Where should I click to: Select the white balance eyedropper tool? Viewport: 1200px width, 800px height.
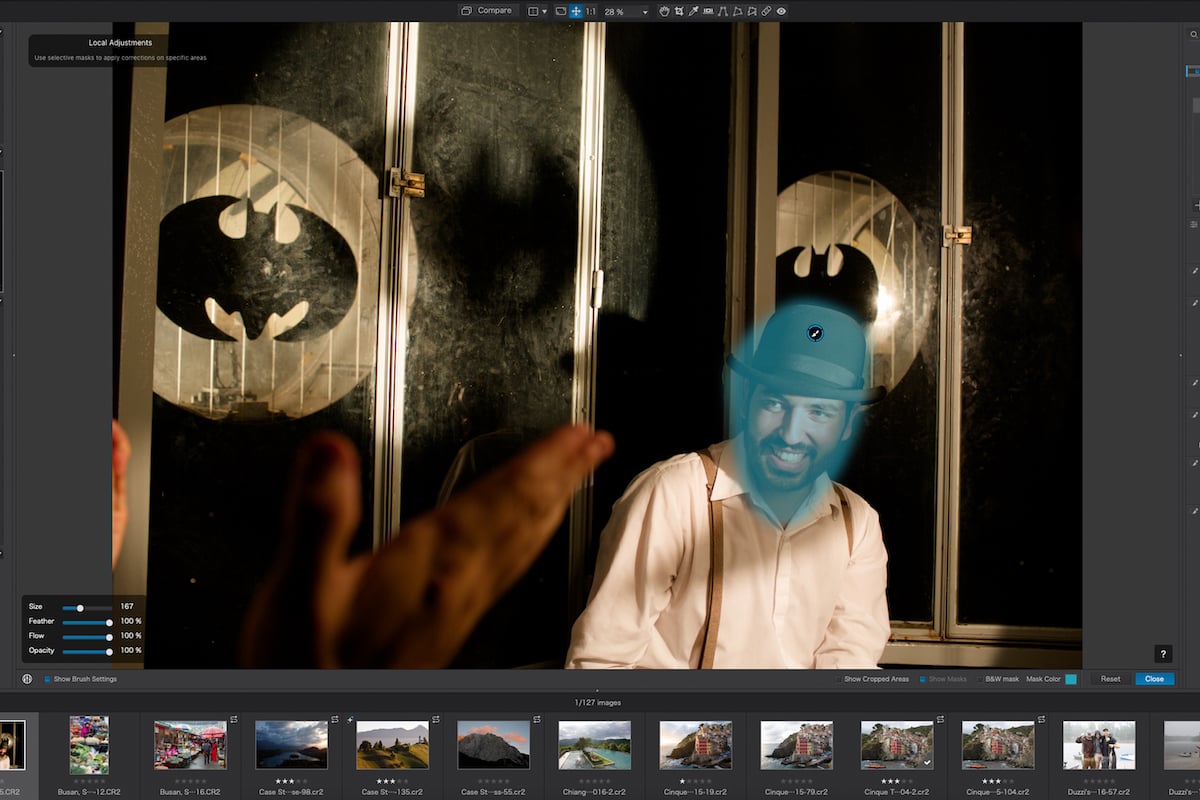(695, 11)
